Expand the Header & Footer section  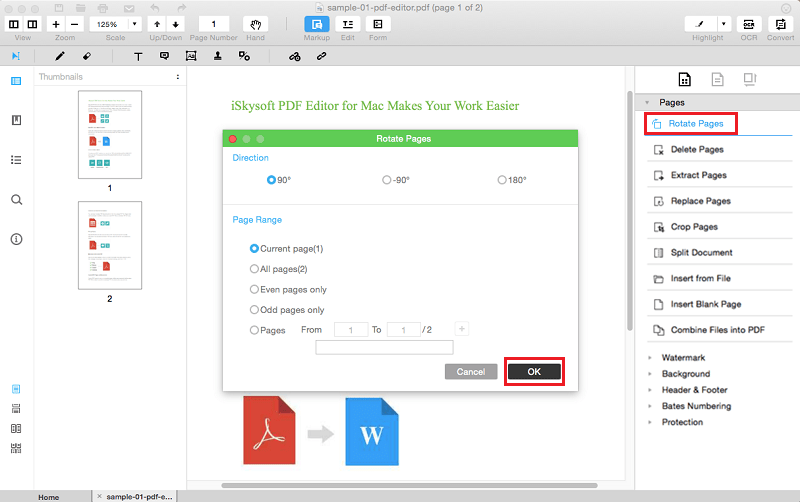650,390
